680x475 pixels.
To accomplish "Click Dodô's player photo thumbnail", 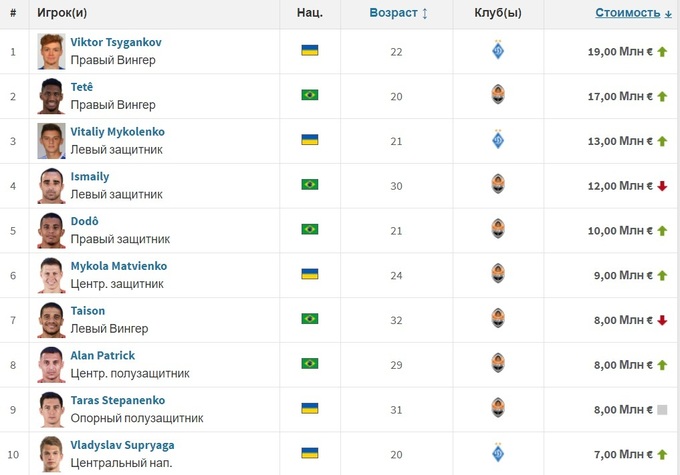I will tap(51, 230).
